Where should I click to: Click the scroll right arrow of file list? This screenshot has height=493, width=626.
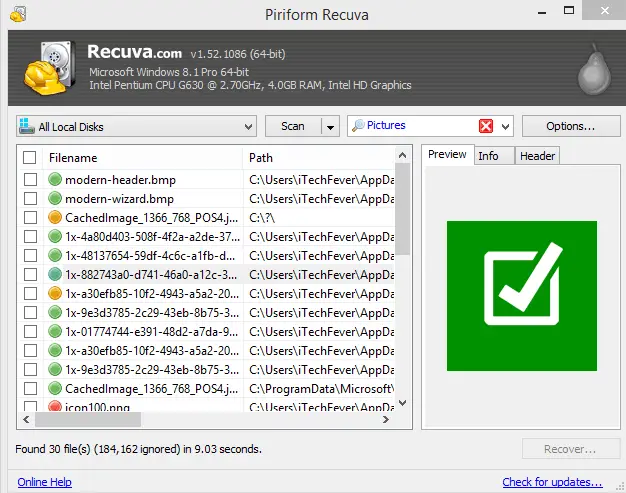(386, 419)
